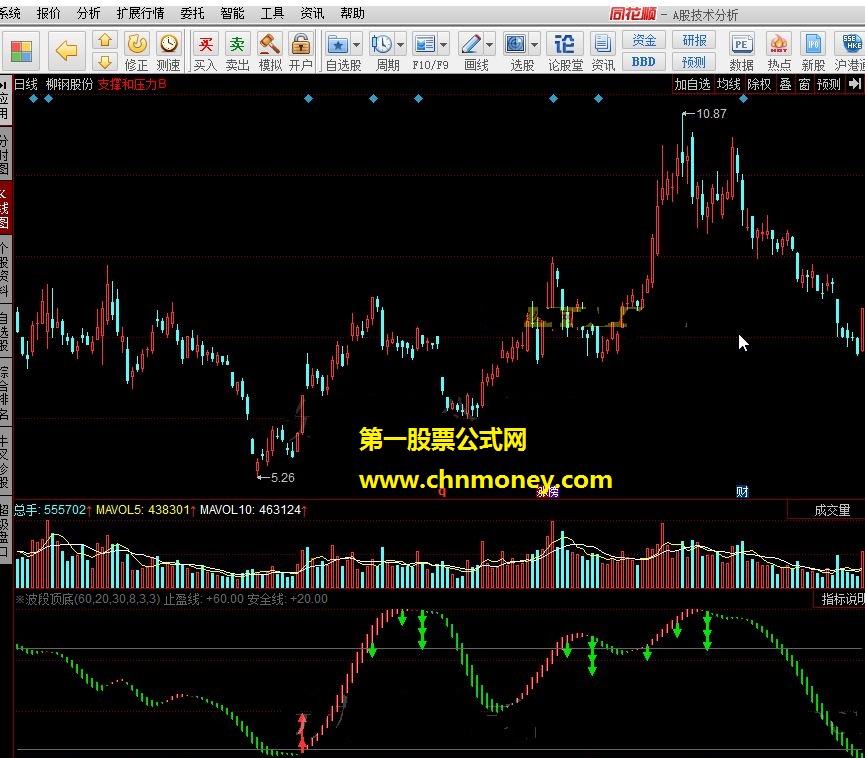Open dropdown arrow next to 自选股 icon
The width and height of the screenshot is (865, 758).
356,44
